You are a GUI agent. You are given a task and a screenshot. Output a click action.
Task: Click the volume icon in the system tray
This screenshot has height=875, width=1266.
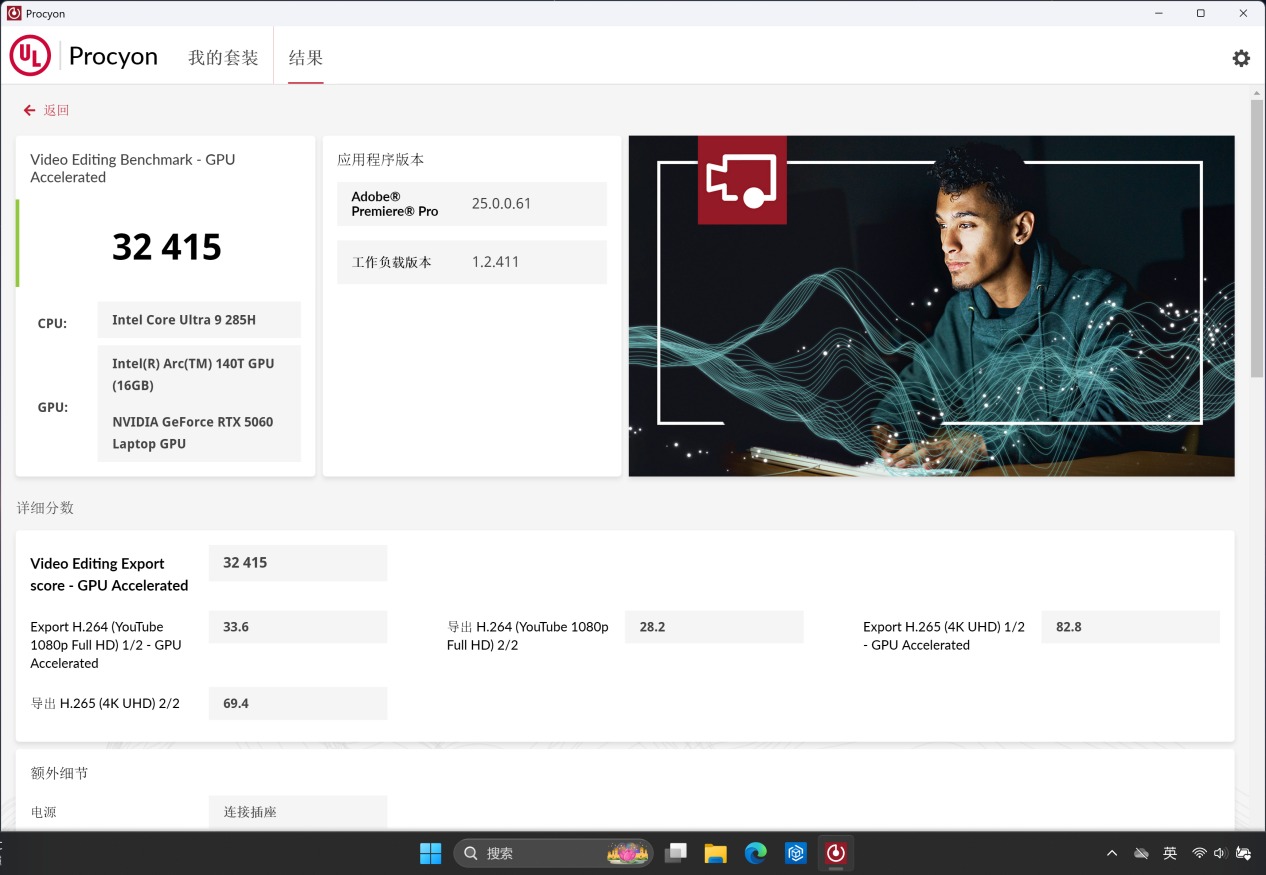[1218, 853]
